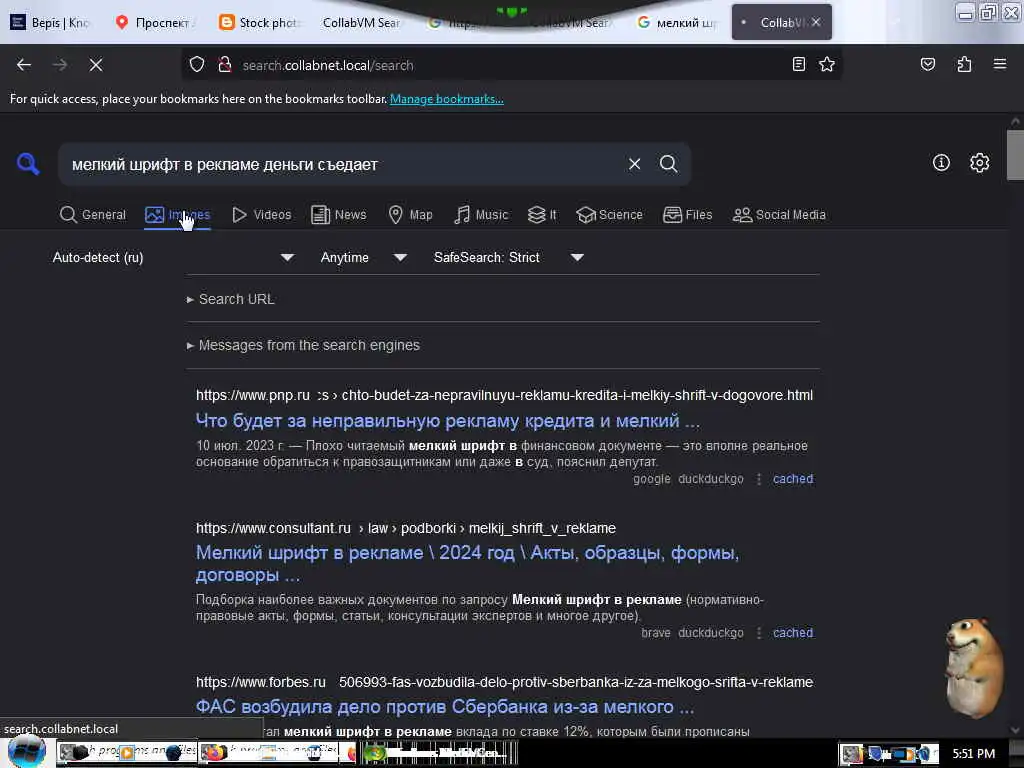Close the active CollabVM tab
Screen dimensions: 1024x768
click(816, 22)
